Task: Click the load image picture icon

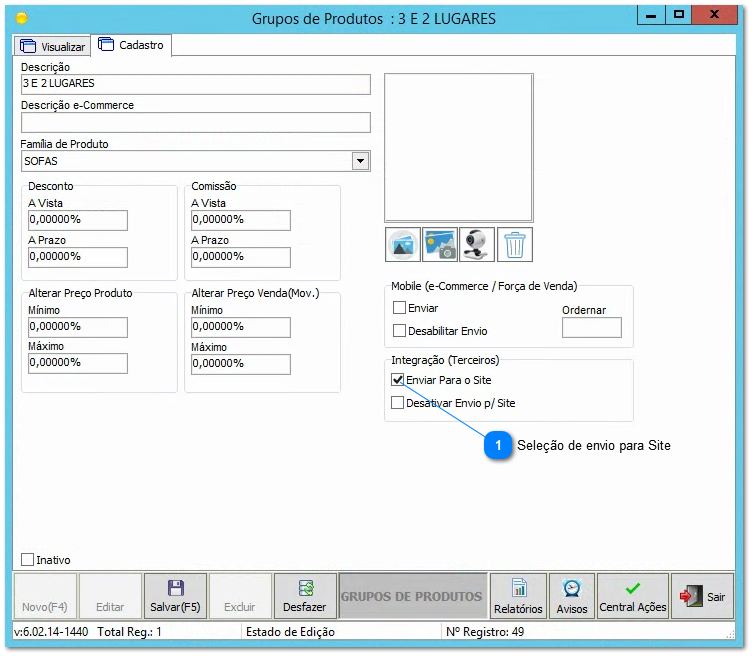Action: coord(402,245)
